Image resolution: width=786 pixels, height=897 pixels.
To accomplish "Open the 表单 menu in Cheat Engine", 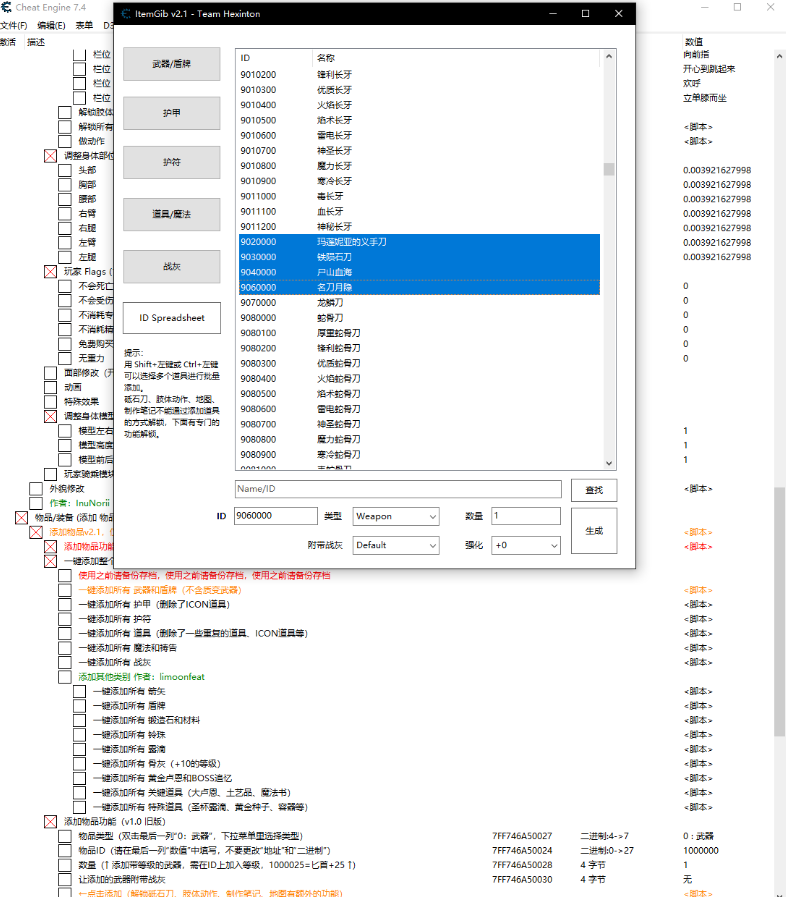I will (x=84, y=26).
